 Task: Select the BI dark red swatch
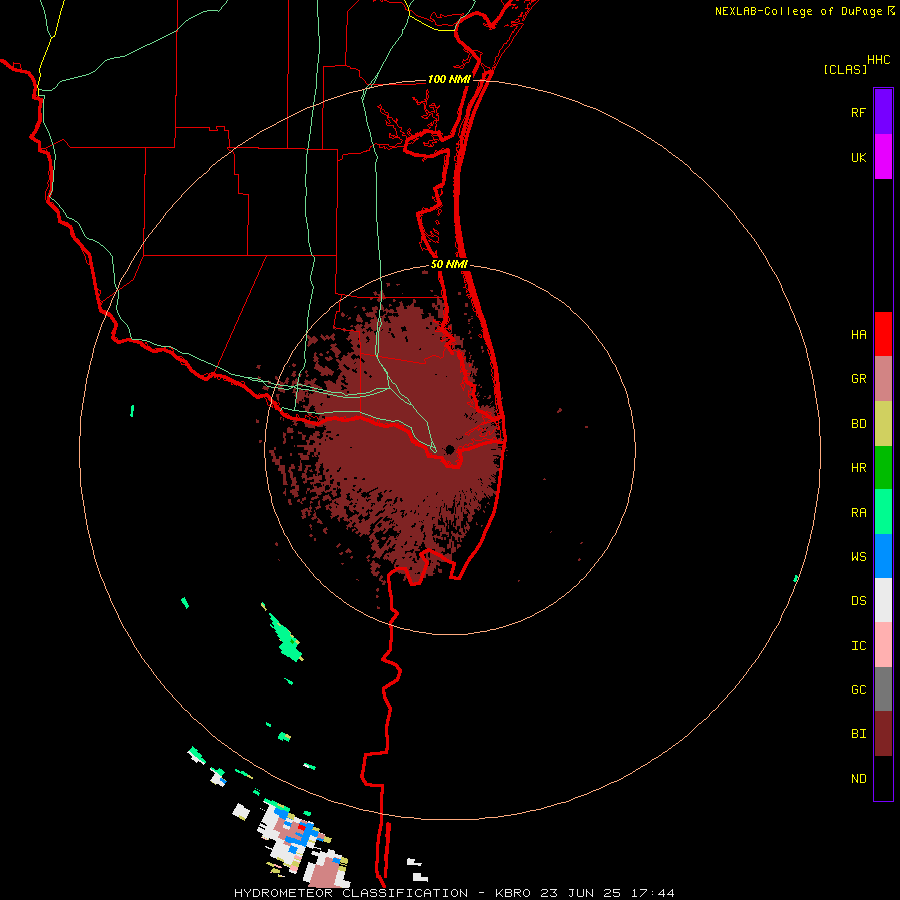[883, 734]
